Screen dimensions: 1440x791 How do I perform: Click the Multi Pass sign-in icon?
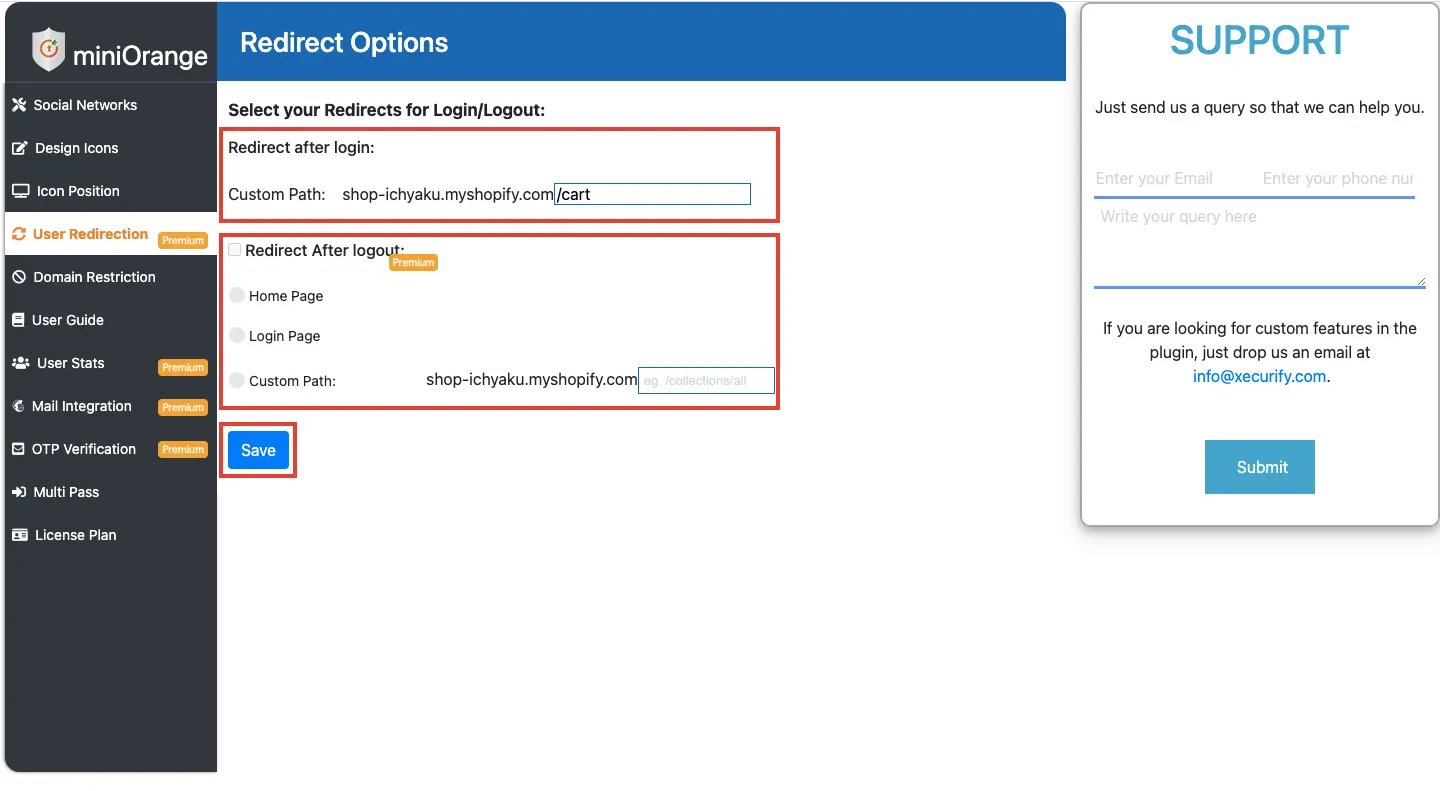[x=18, y=492]
